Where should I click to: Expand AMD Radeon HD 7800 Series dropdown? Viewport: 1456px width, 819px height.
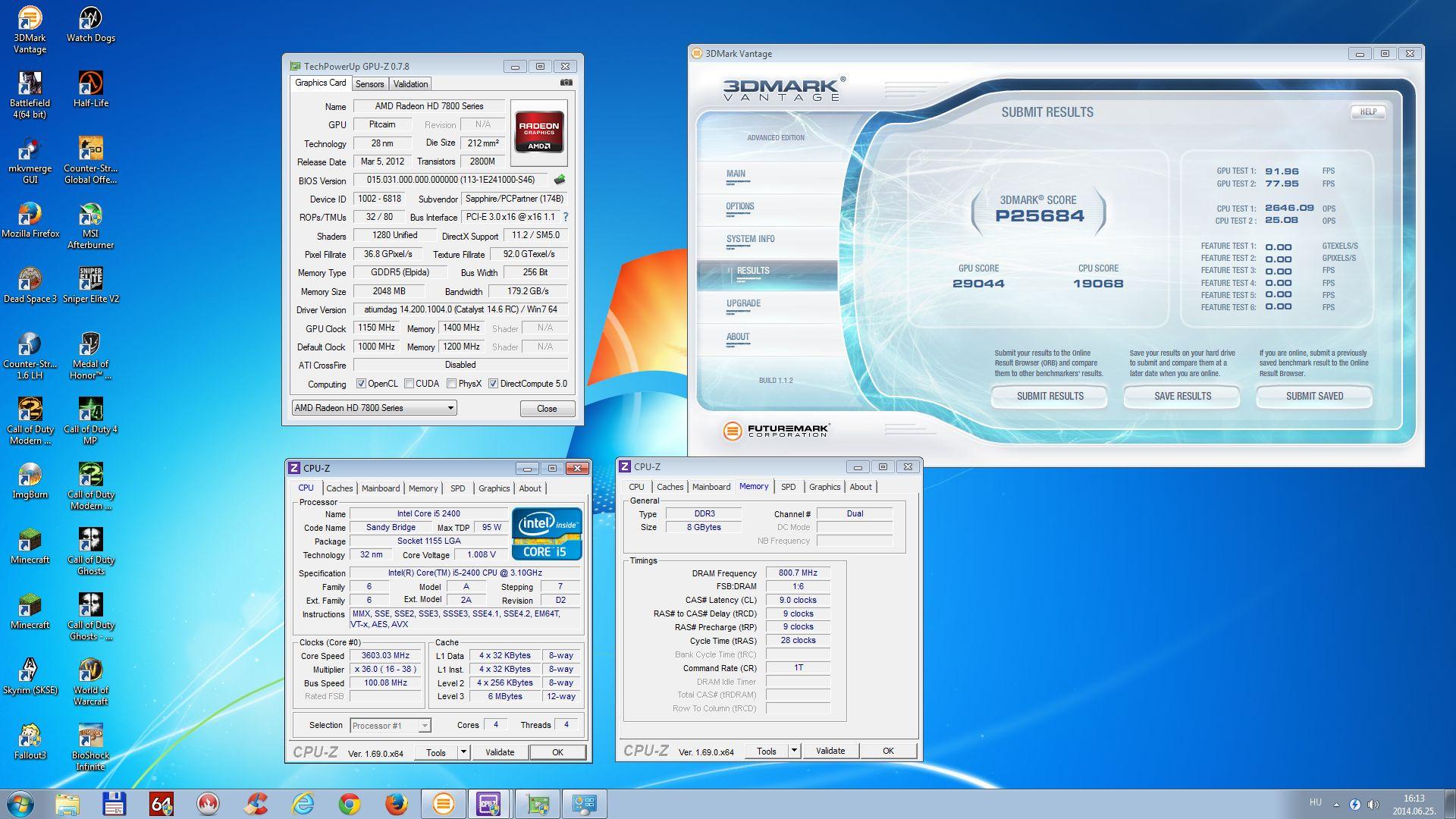[x=450, y=408]
